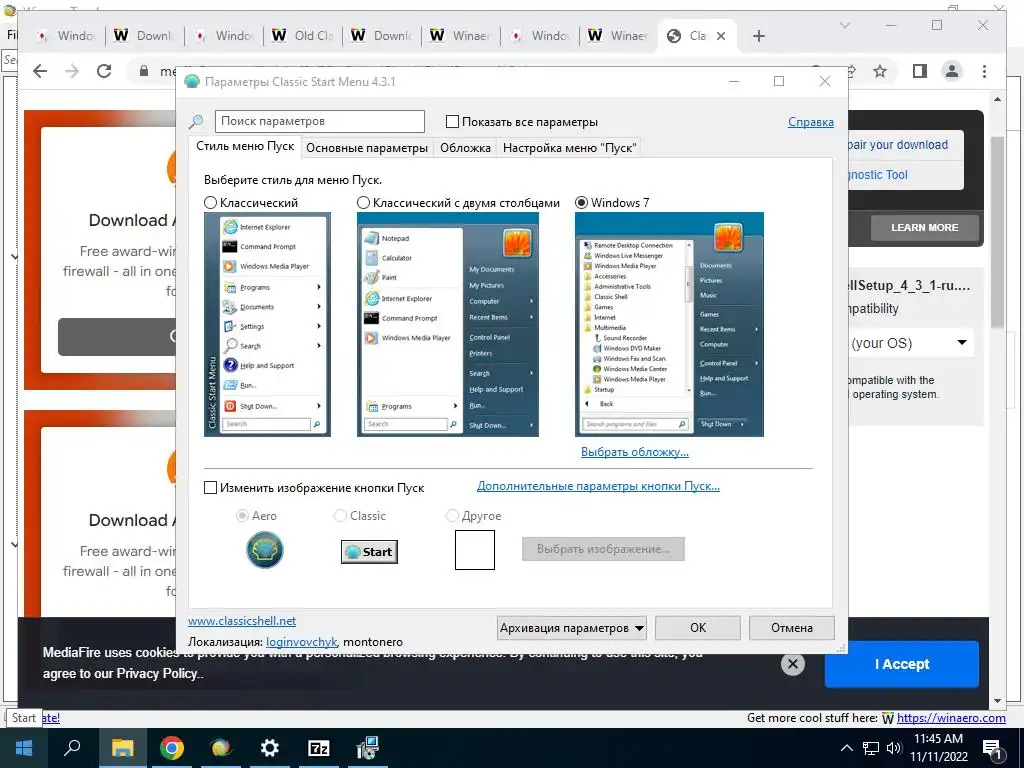Switch to Old Cla Chrome tab
Screen dimensions: 1024x768
(x=304, y=36)
